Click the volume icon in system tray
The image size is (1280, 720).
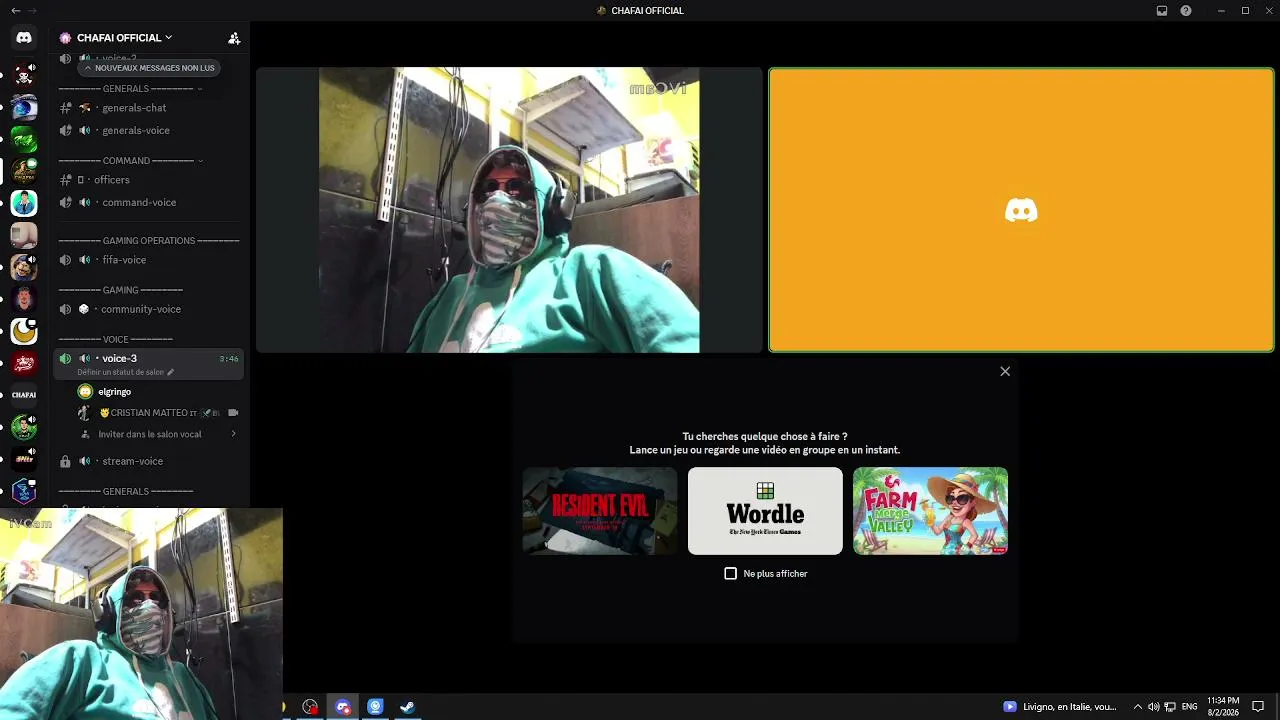(x=1153, y=707)
